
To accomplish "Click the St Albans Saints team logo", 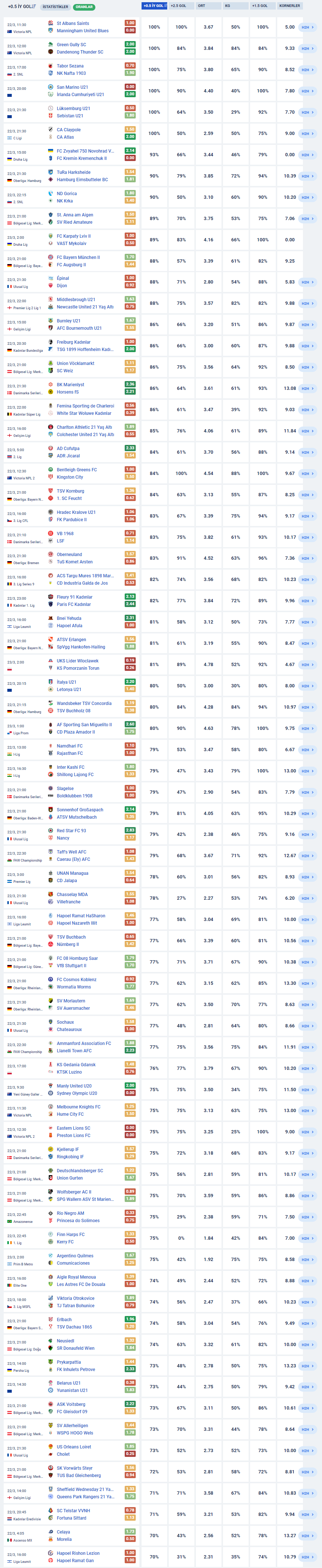I will tap(51, 23).
